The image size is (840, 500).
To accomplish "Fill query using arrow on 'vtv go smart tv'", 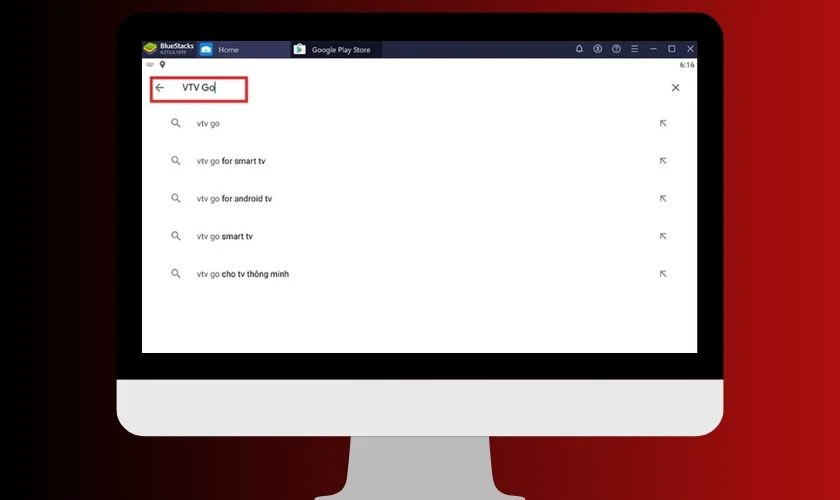I will pos(663,236).
